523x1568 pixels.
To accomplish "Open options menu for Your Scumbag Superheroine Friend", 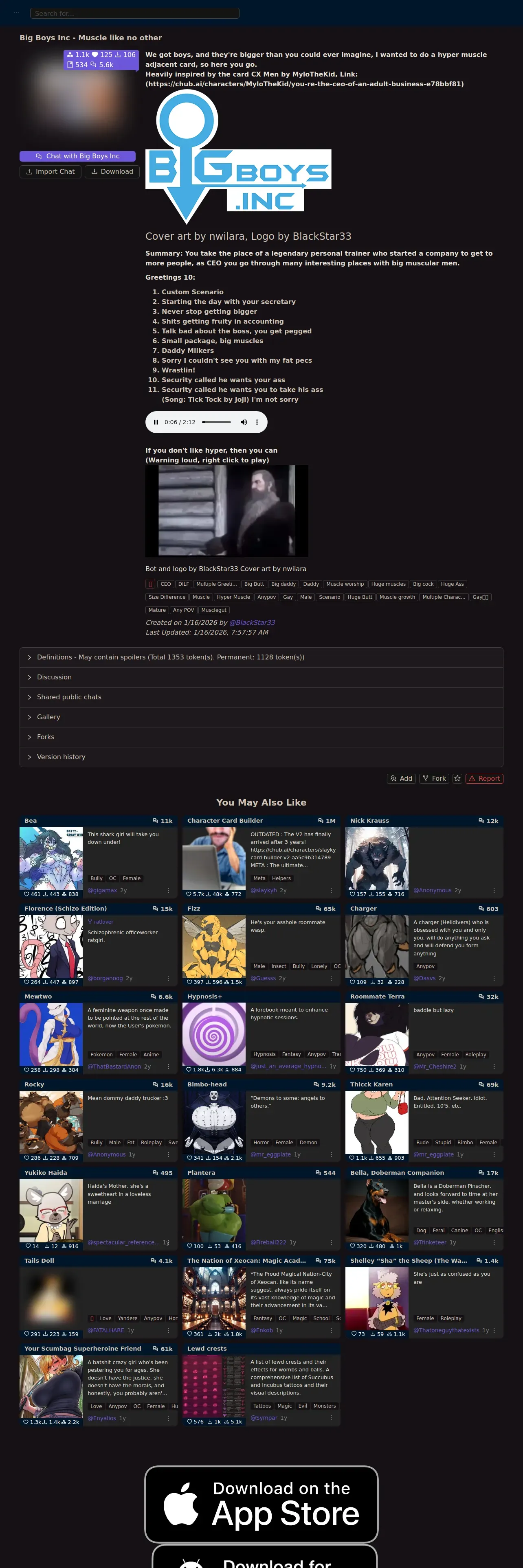I will (x=168, y=1418).
